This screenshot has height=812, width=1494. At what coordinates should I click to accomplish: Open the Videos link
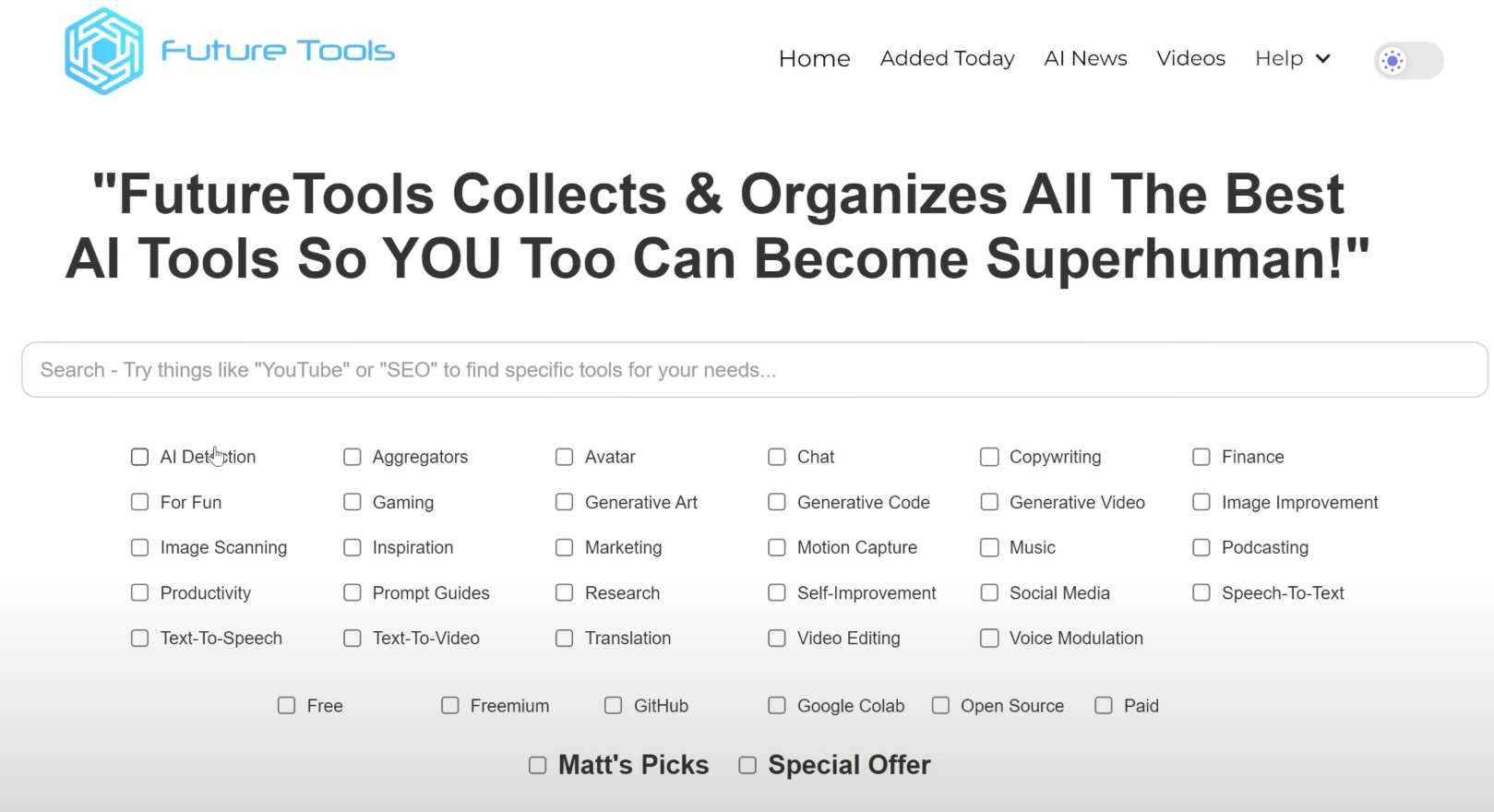[x=1190, y=59]
